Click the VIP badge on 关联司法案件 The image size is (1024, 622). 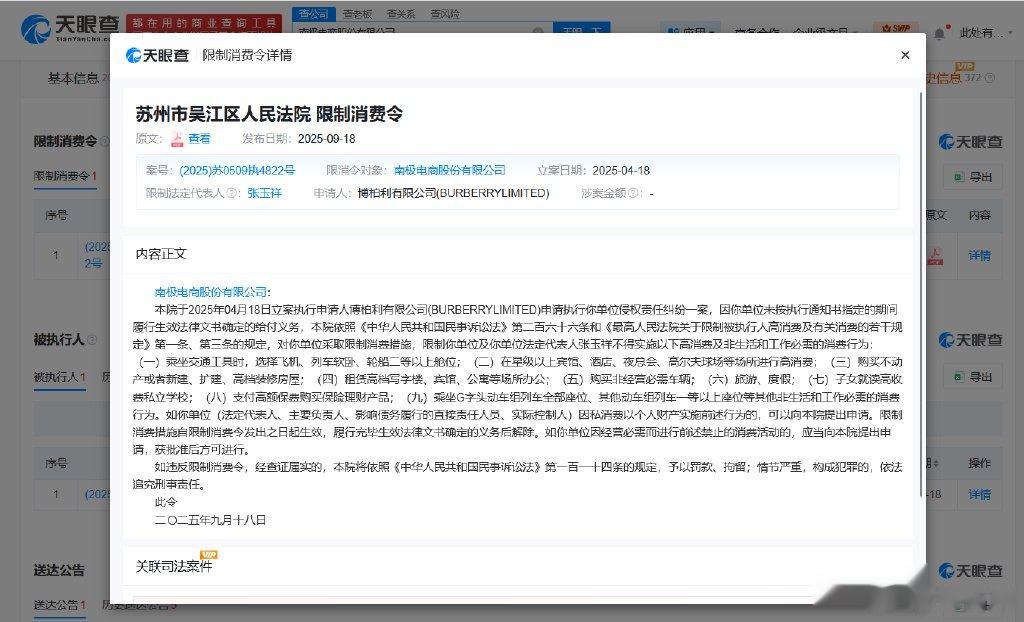point(209,555)
